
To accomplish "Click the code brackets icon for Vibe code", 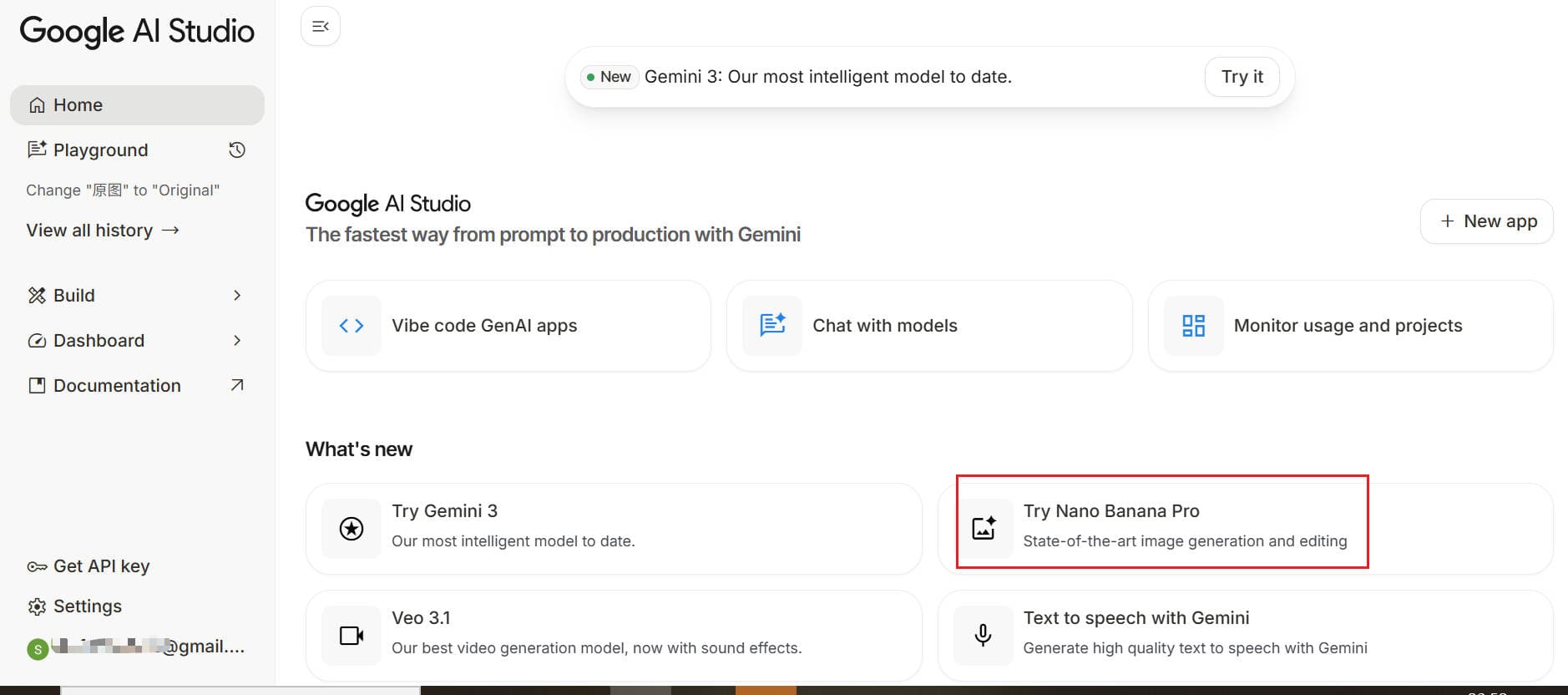I will (352, 326).
